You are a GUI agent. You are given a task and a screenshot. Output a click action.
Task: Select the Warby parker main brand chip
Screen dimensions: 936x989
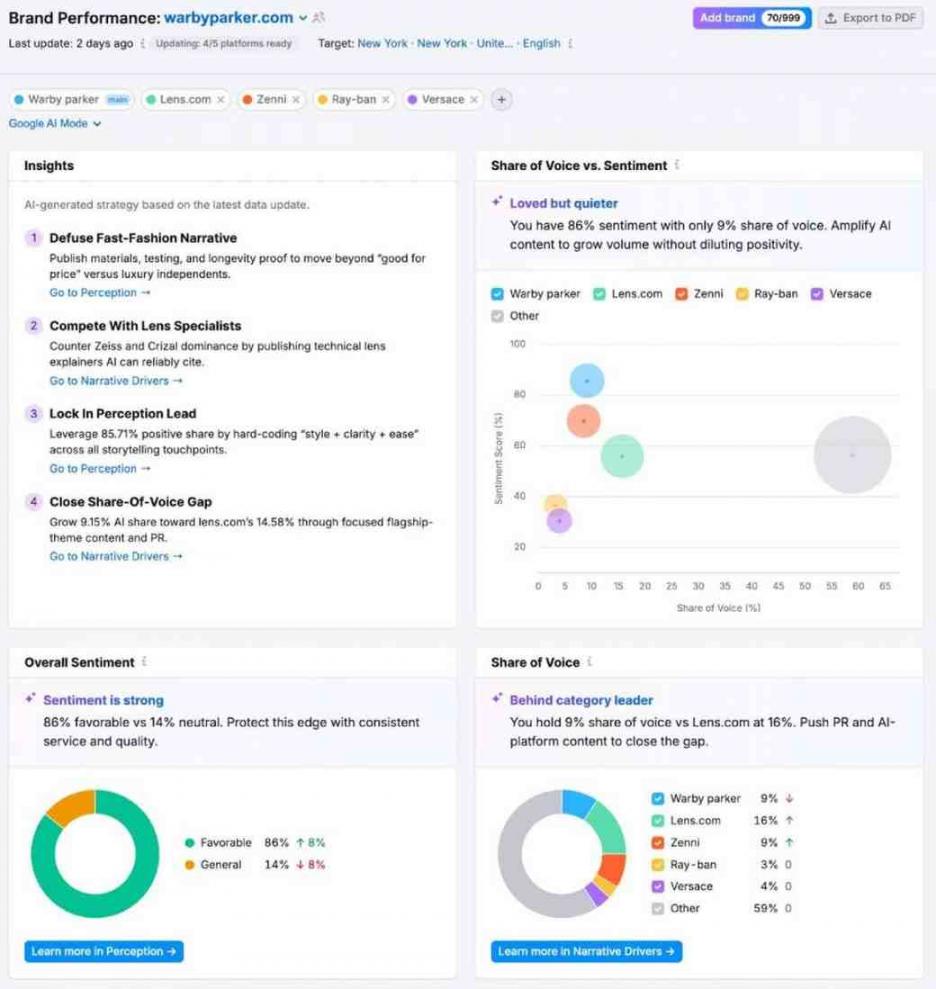click(71, 100)
